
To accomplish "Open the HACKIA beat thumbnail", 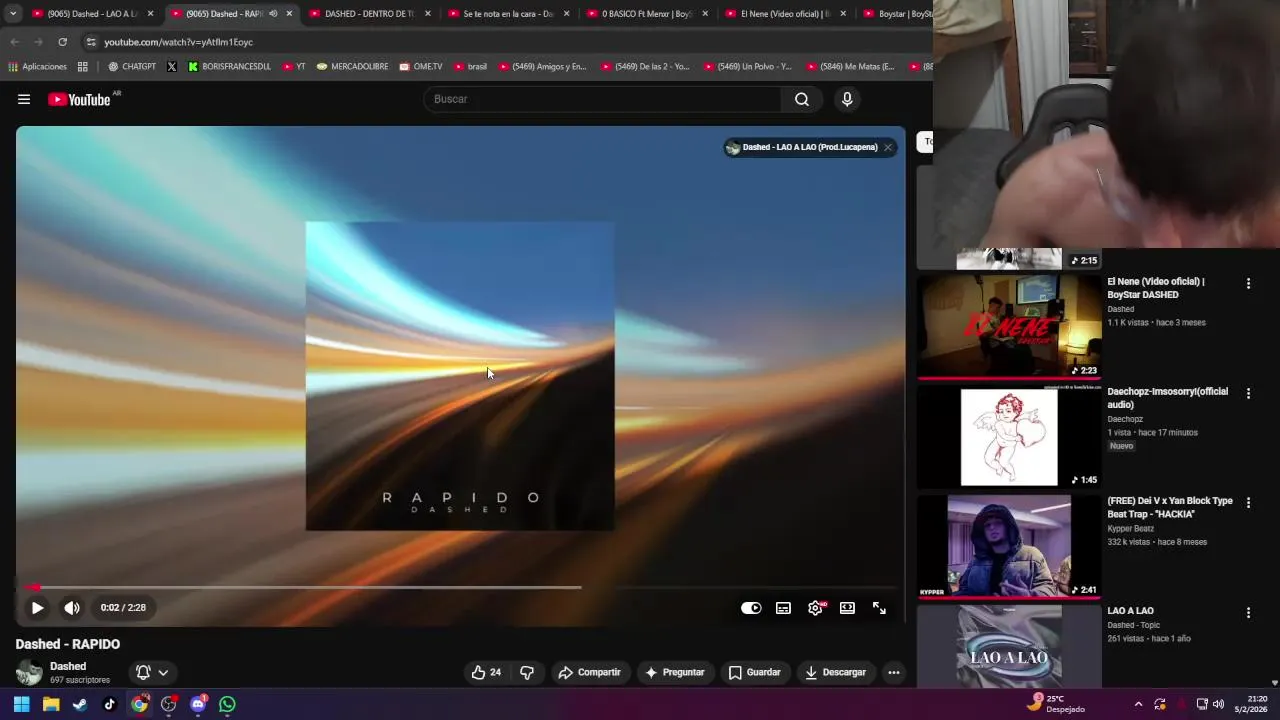I will point(1009,547).
